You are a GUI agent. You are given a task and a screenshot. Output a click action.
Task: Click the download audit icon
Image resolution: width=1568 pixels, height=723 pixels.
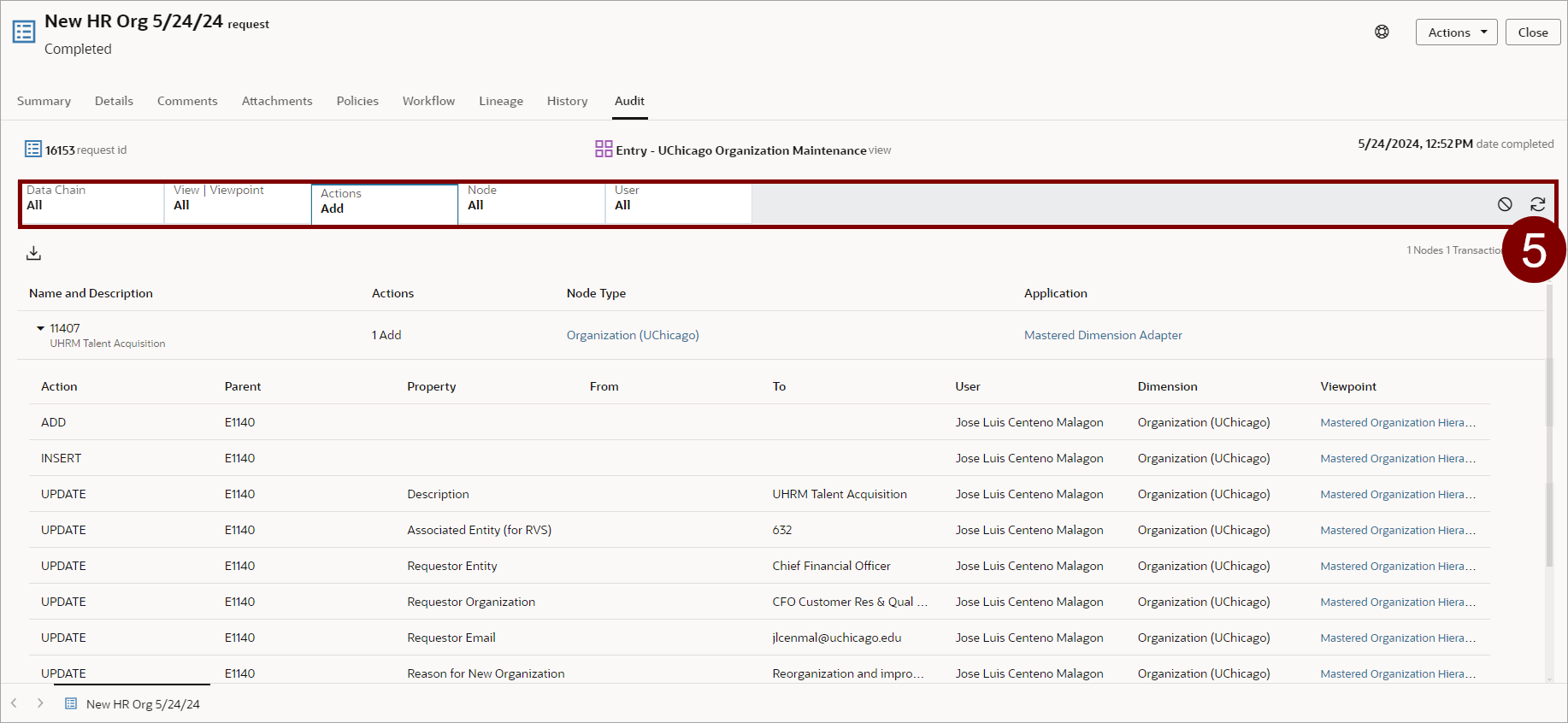click(33, 253)
